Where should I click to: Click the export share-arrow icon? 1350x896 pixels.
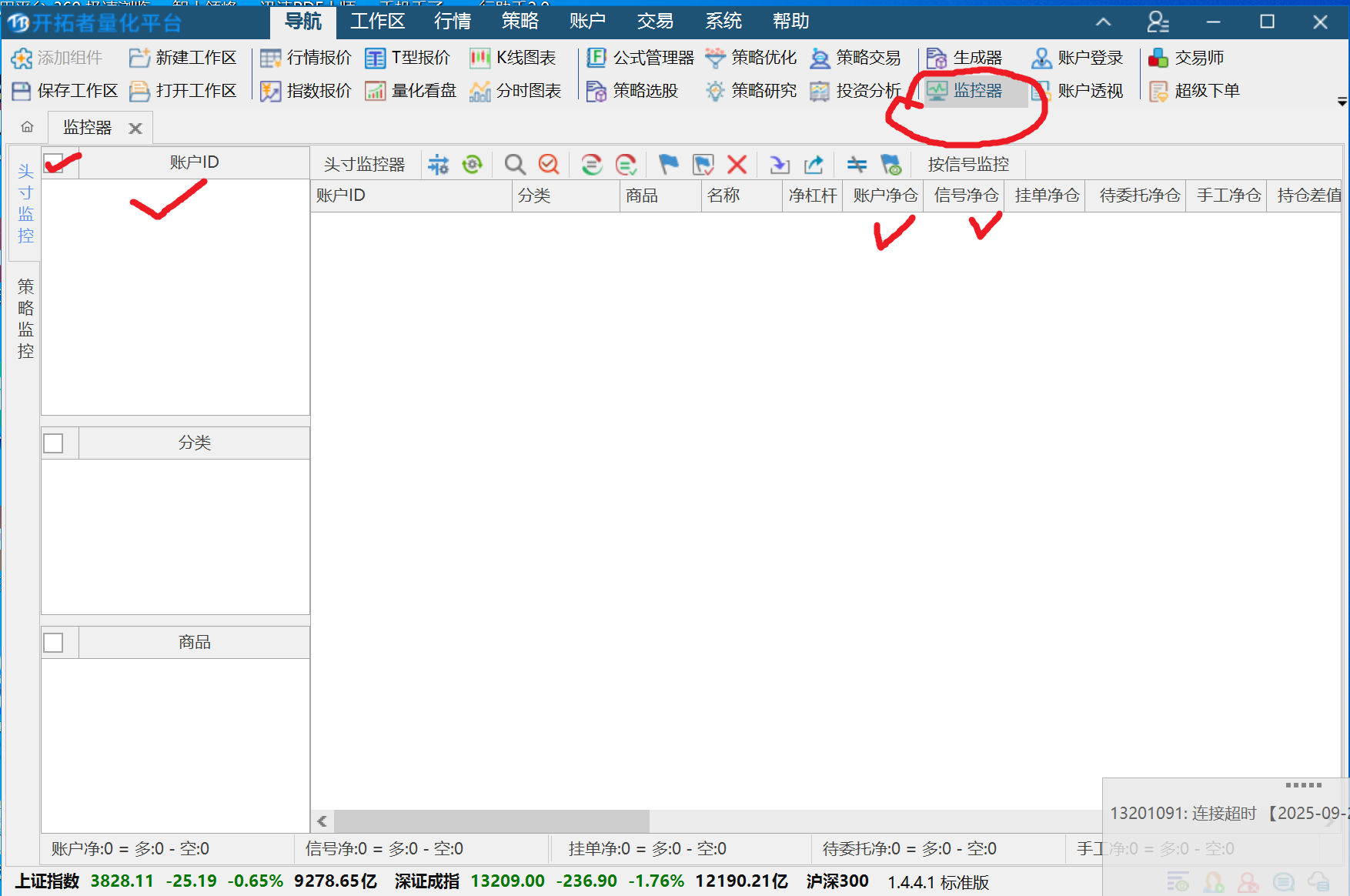(x=814, y=164)
